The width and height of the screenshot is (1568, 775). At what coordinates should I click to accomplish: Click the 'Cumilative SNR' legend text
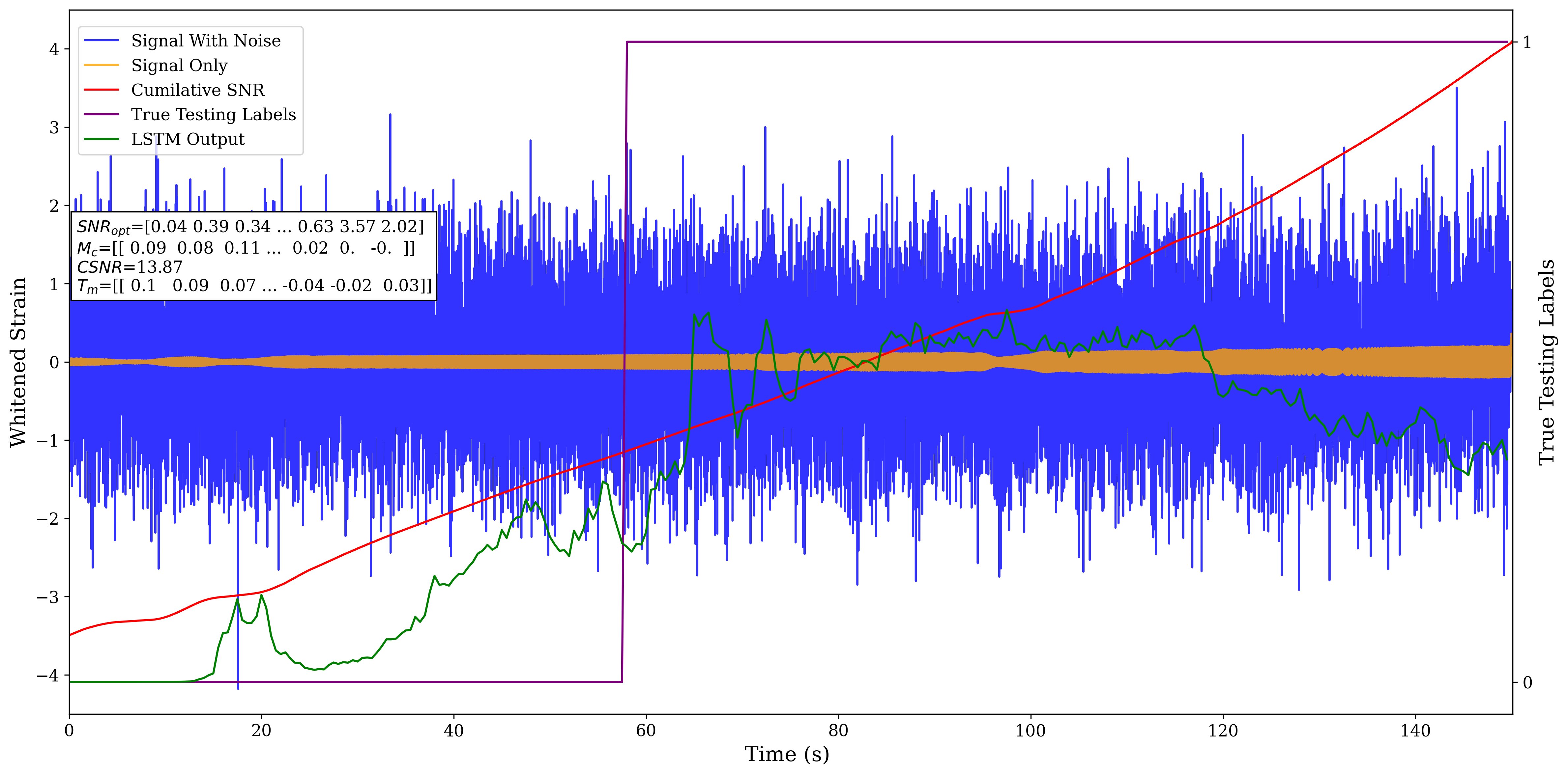pos(198,90)
